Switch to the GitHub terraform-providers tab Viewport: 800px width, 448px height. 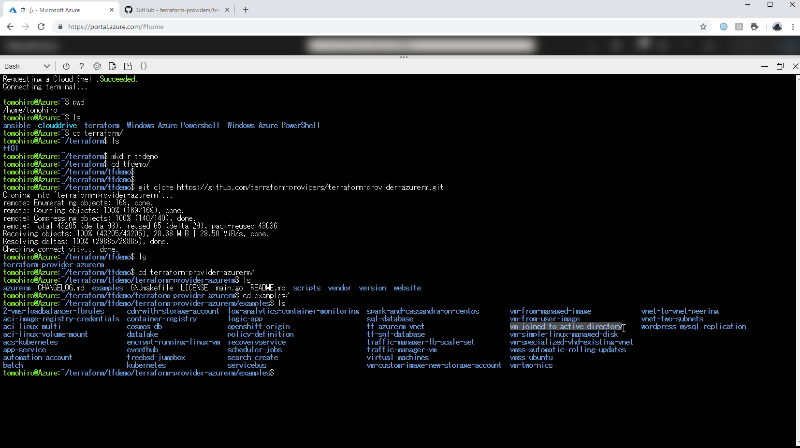click(177, 10)
